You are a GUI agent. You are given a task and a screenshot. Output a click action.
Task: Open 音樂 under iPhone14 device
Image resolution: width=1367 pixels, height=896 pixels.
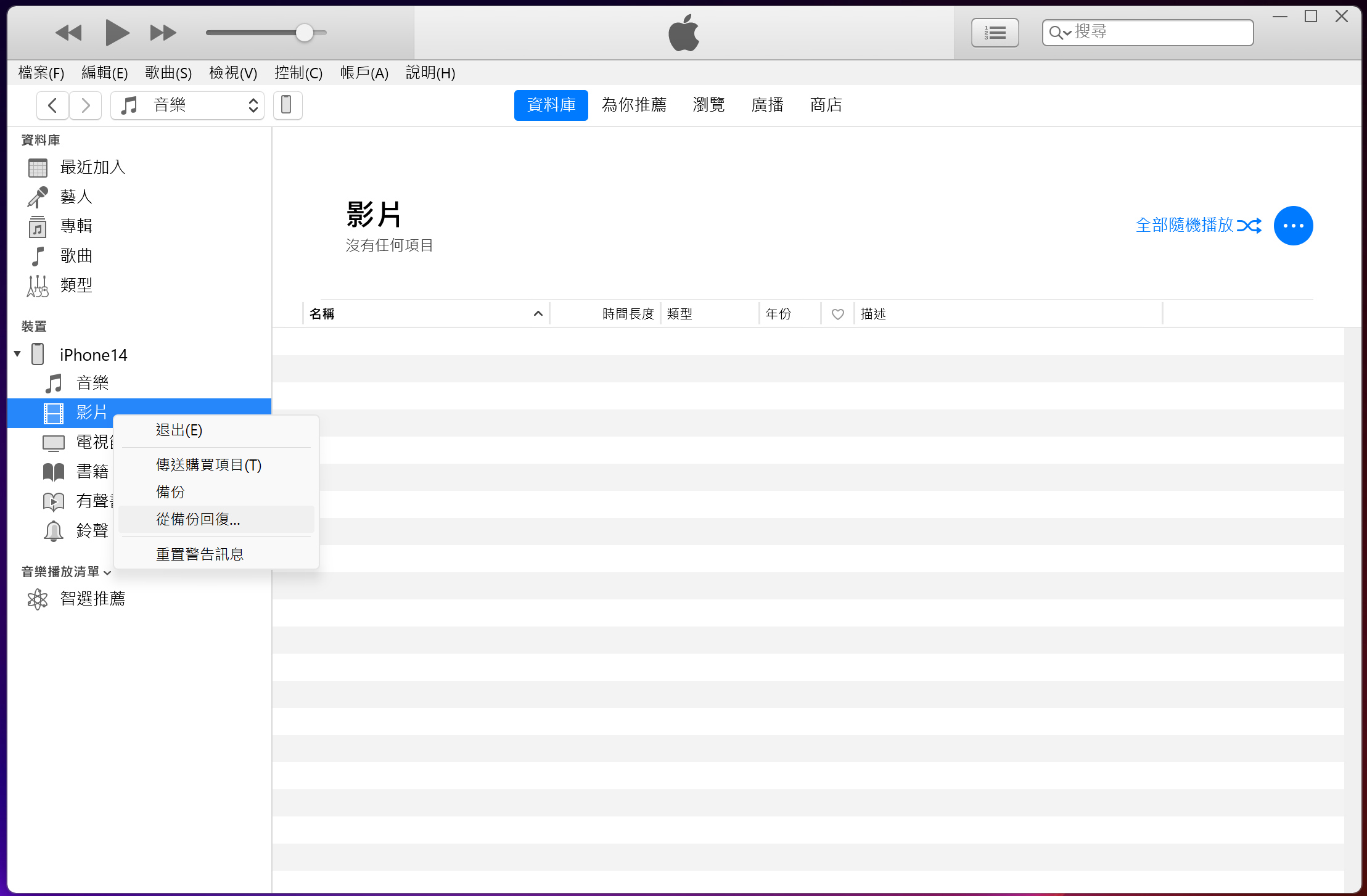tap(92, 383)
